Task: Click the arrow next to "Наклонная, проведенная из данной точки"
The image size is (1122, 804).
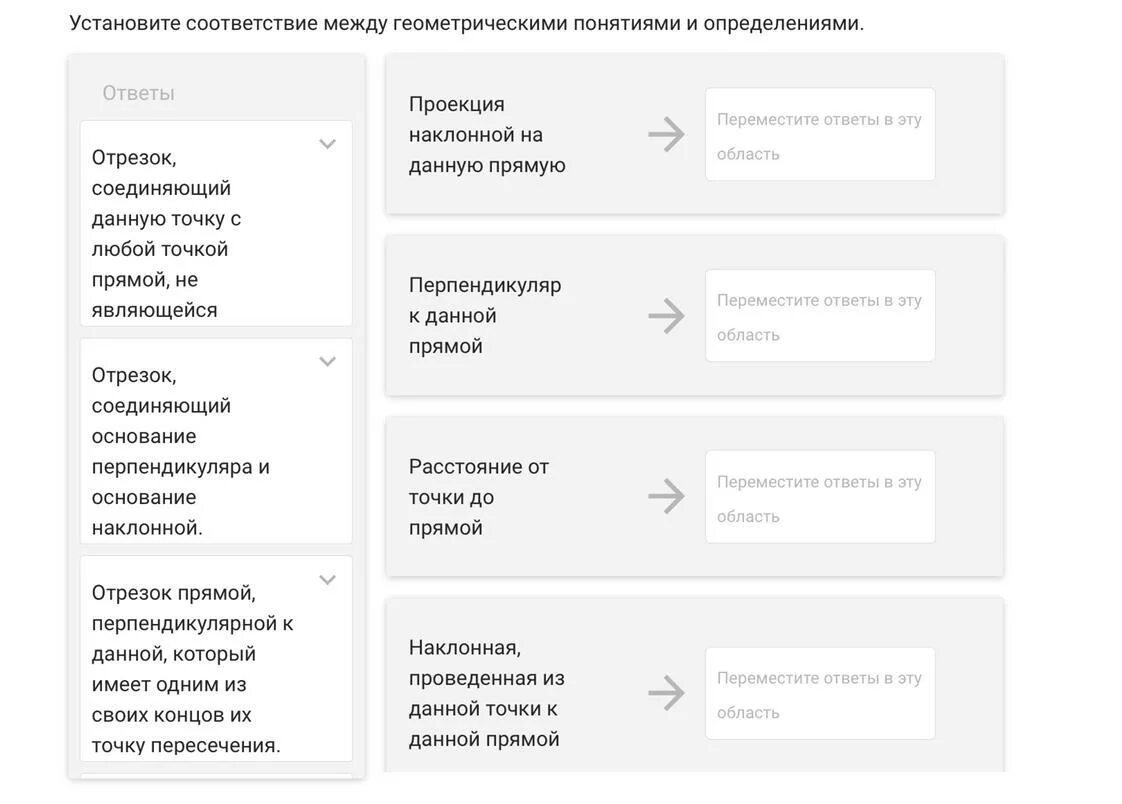Action: coord(666,693)
